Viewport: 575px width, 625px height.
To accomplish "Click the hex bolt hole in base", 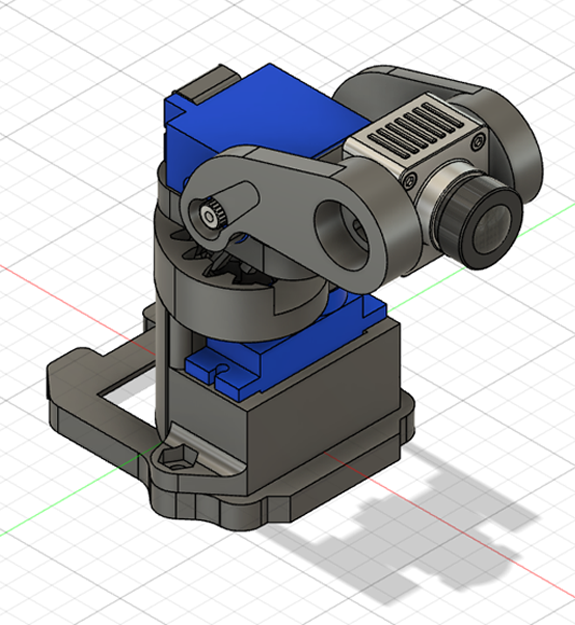I will [x=178, y=457].
